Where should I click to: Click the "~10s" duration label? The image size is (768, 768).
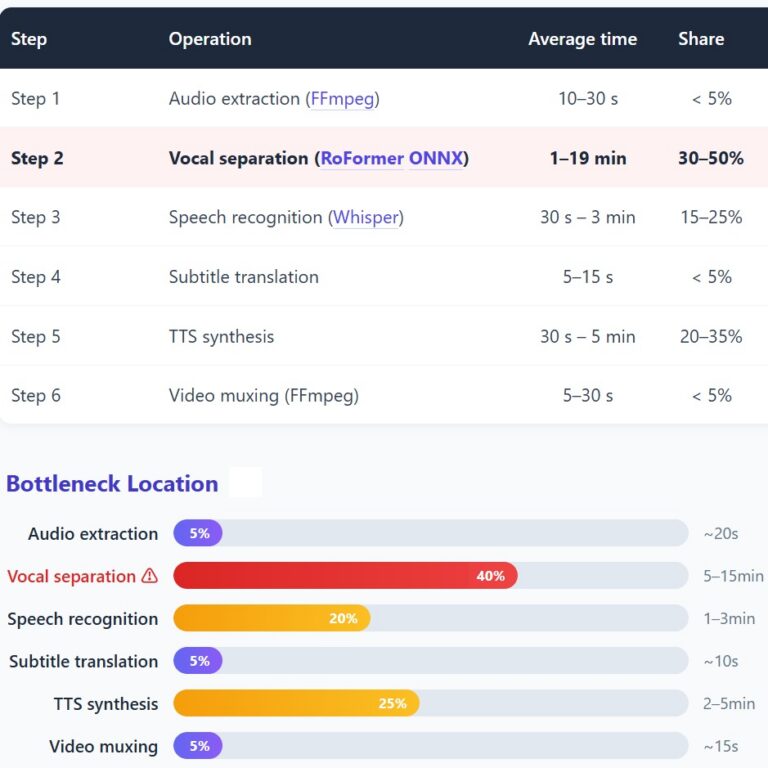pyautogui.click(x=721, y=661)
